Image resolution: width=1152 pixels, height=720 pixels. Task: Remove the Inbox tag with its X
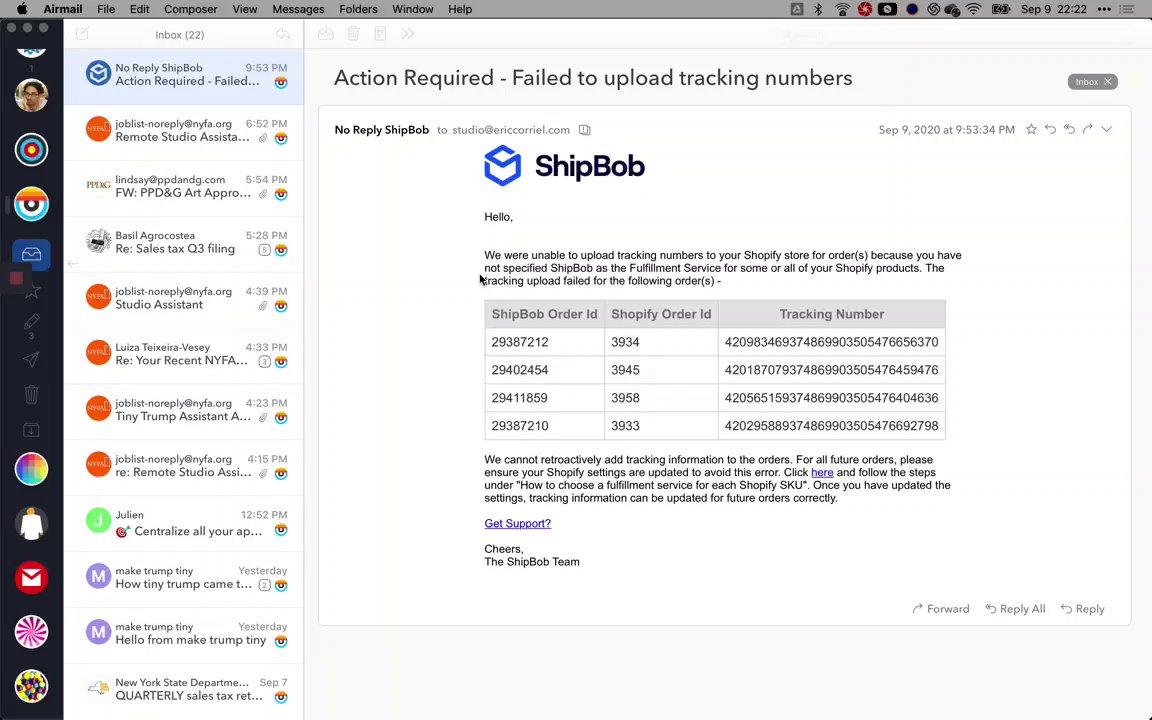(1108, 82)
